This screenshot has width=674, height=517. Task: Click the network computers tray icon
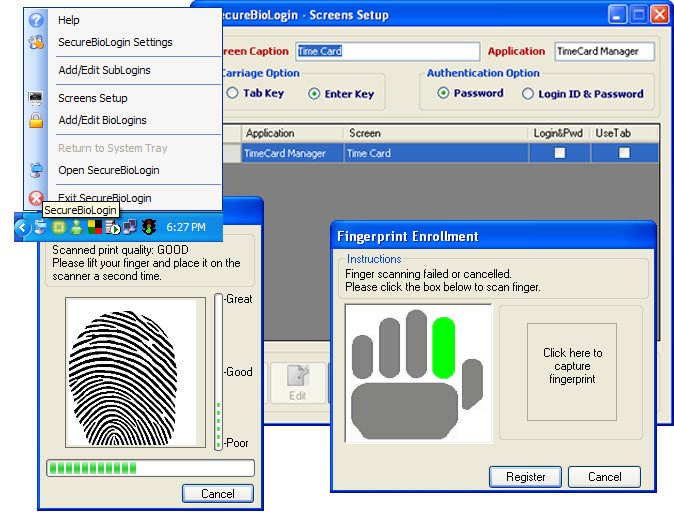[130, 227]
